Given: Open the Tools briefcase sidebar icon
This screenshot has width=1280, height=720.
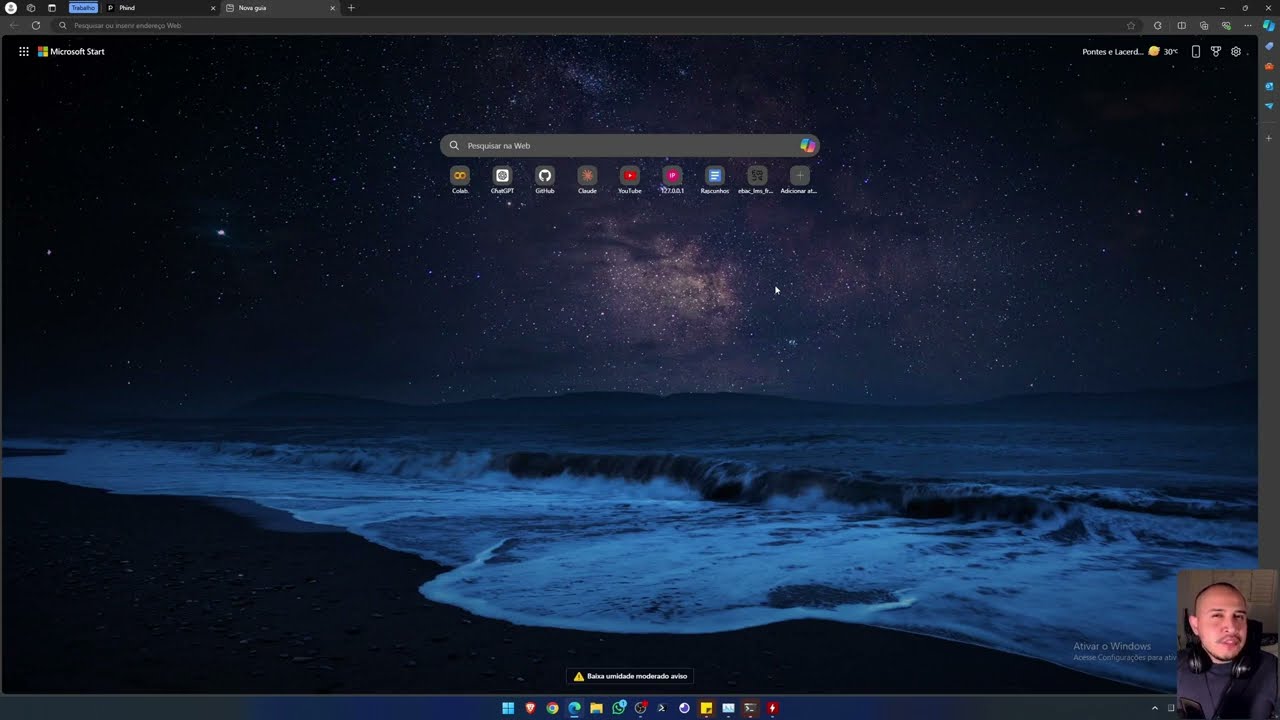Looking at the screenshot, I should click(x=1269, y=66).
